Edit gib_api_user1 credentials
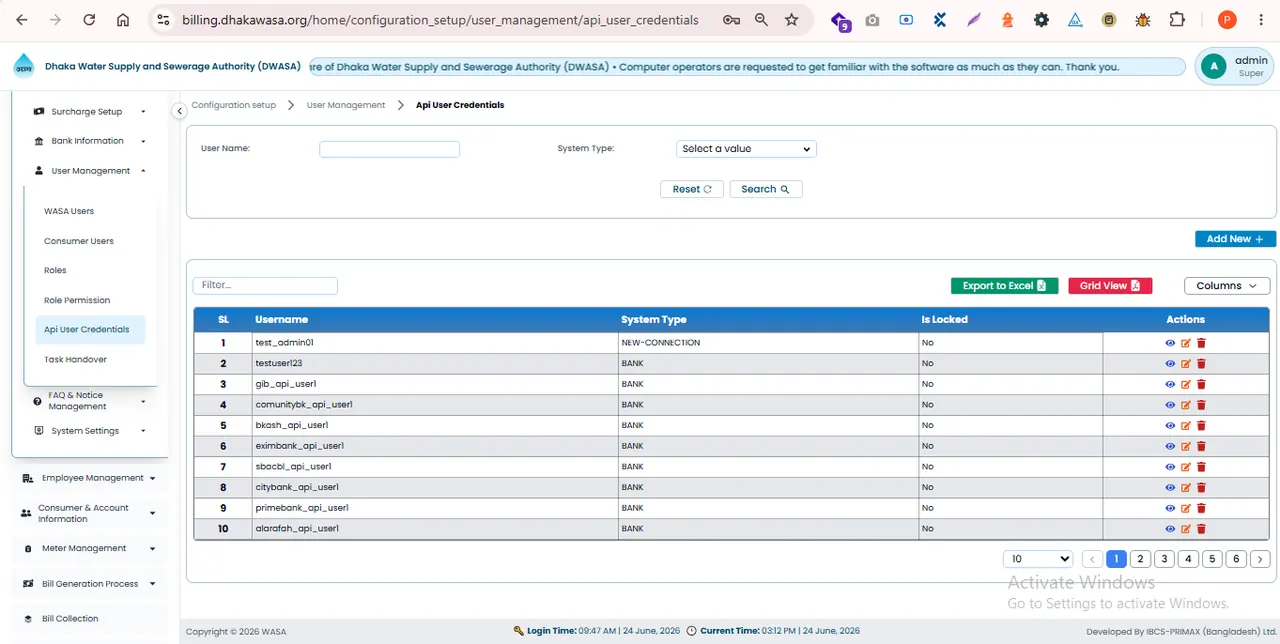The width and height of the screenshot is (1280, 644). coord(1186,384)
